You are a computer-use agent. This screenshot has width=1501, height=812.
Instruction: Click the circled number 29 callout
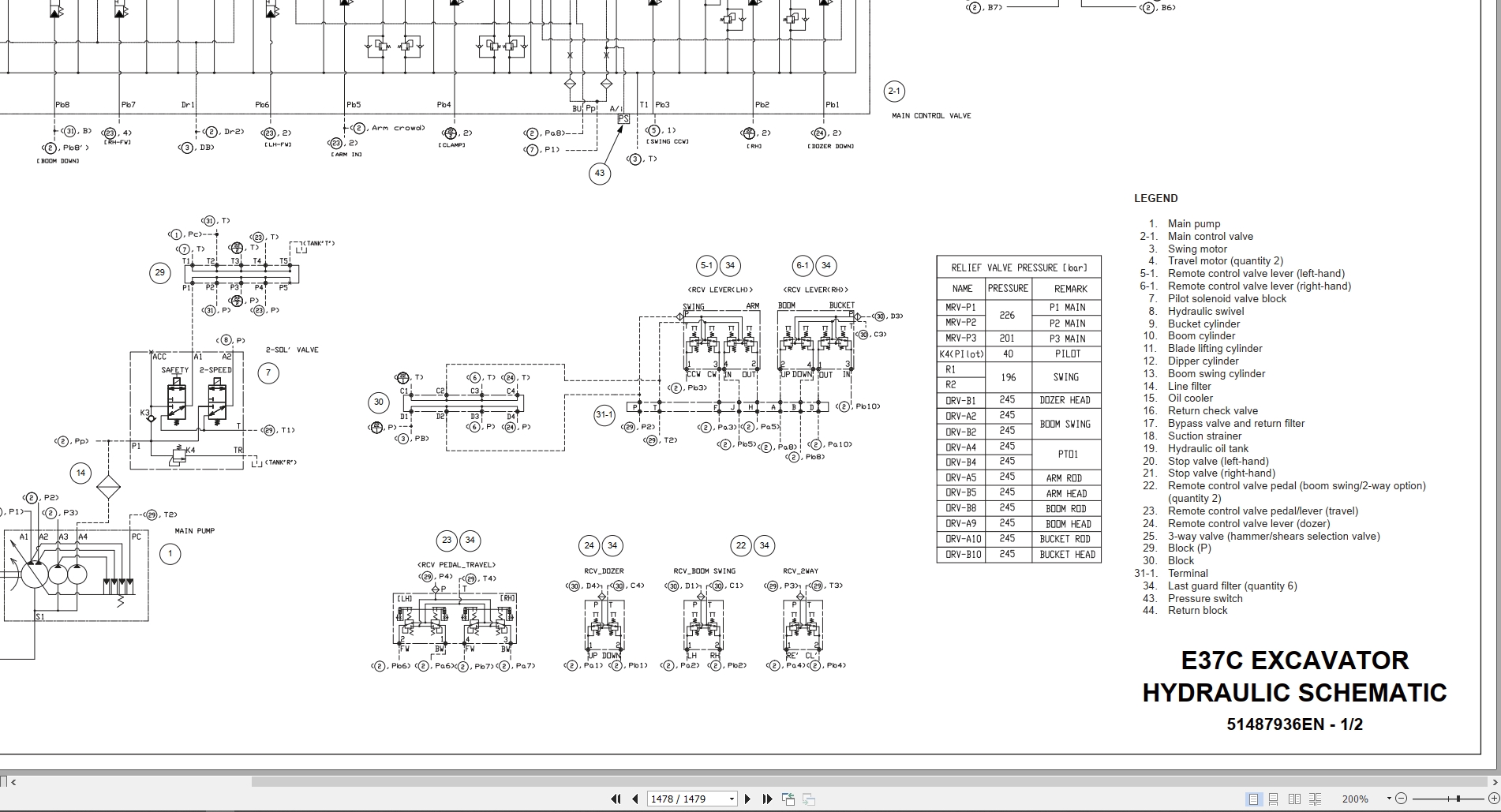(x=160, y=273)
